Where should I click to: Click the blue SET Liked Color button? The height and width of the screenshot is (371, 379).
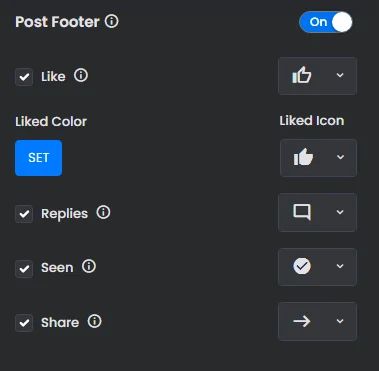click(39, 158)
